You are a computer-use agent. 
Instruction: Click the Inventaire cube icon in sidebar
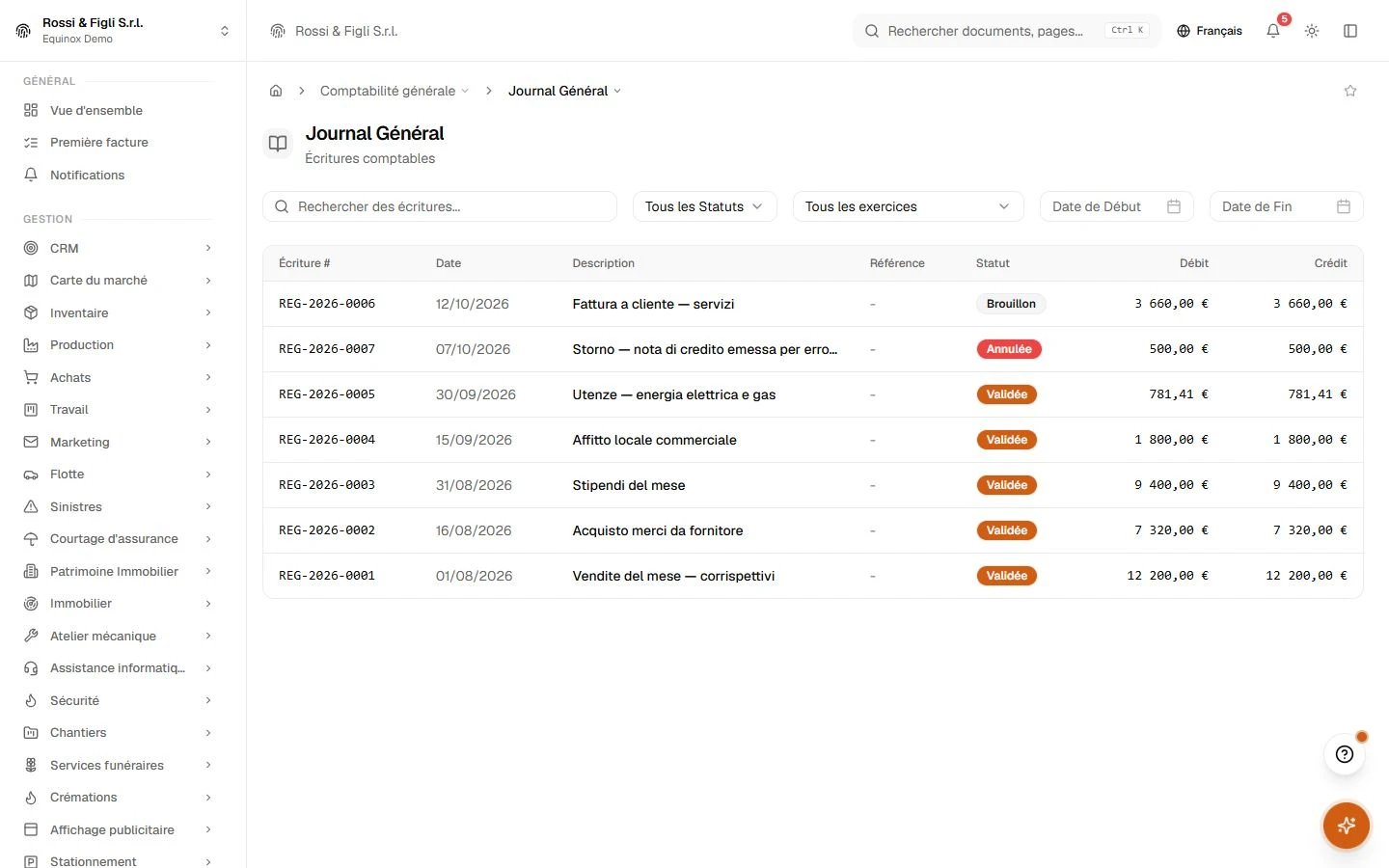click(31, 312)
